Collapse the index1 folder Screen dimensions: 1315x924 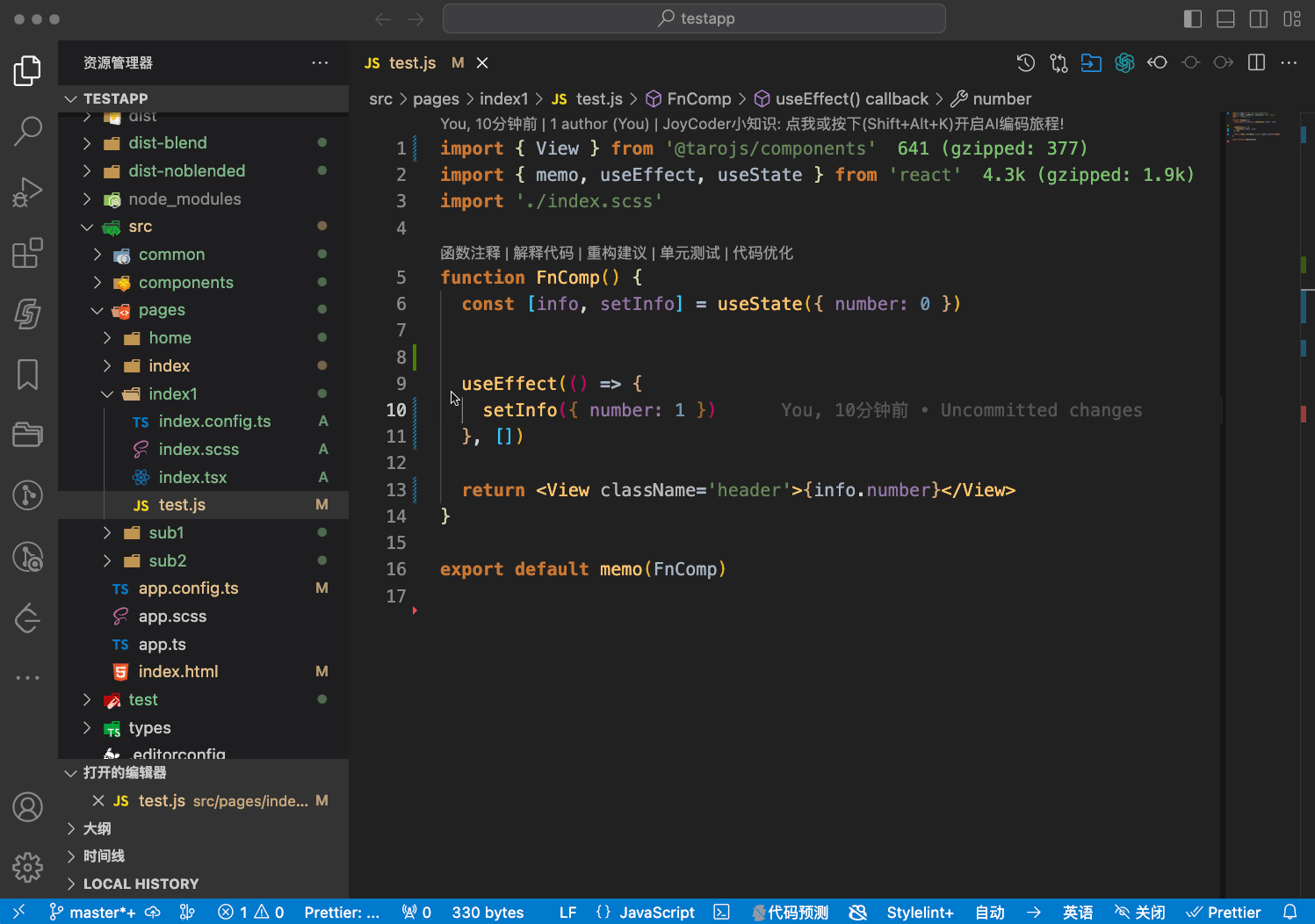[x=203, y=393]
